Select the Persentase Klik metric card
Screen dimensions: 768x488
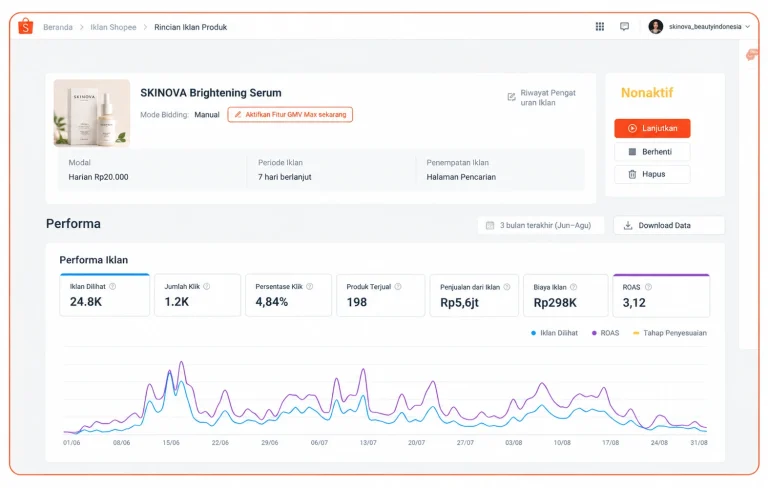coord(288,295)
